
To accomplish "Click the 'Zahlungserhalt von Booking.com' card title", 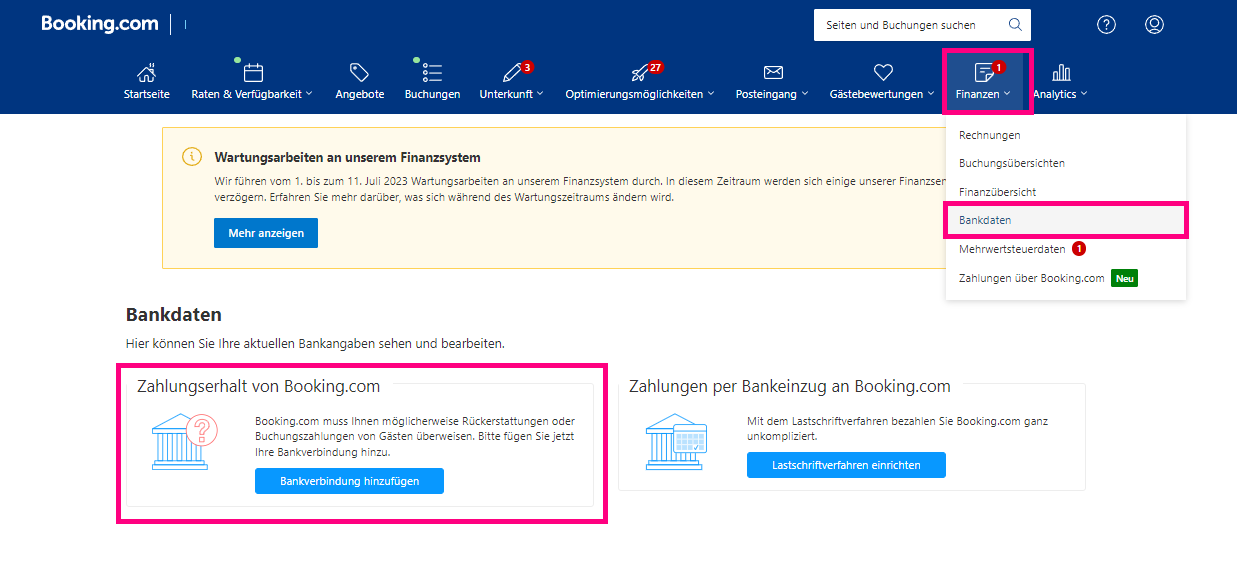I will [x=258, y=386].
